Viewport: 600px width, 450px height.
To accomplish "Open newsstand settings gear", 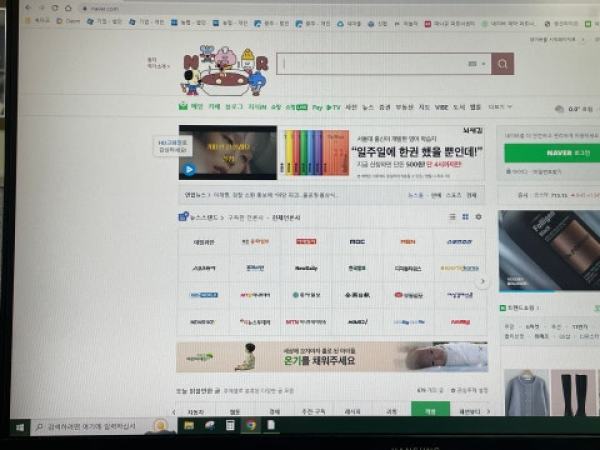I will pyautogui.click(x=478, y=217).
